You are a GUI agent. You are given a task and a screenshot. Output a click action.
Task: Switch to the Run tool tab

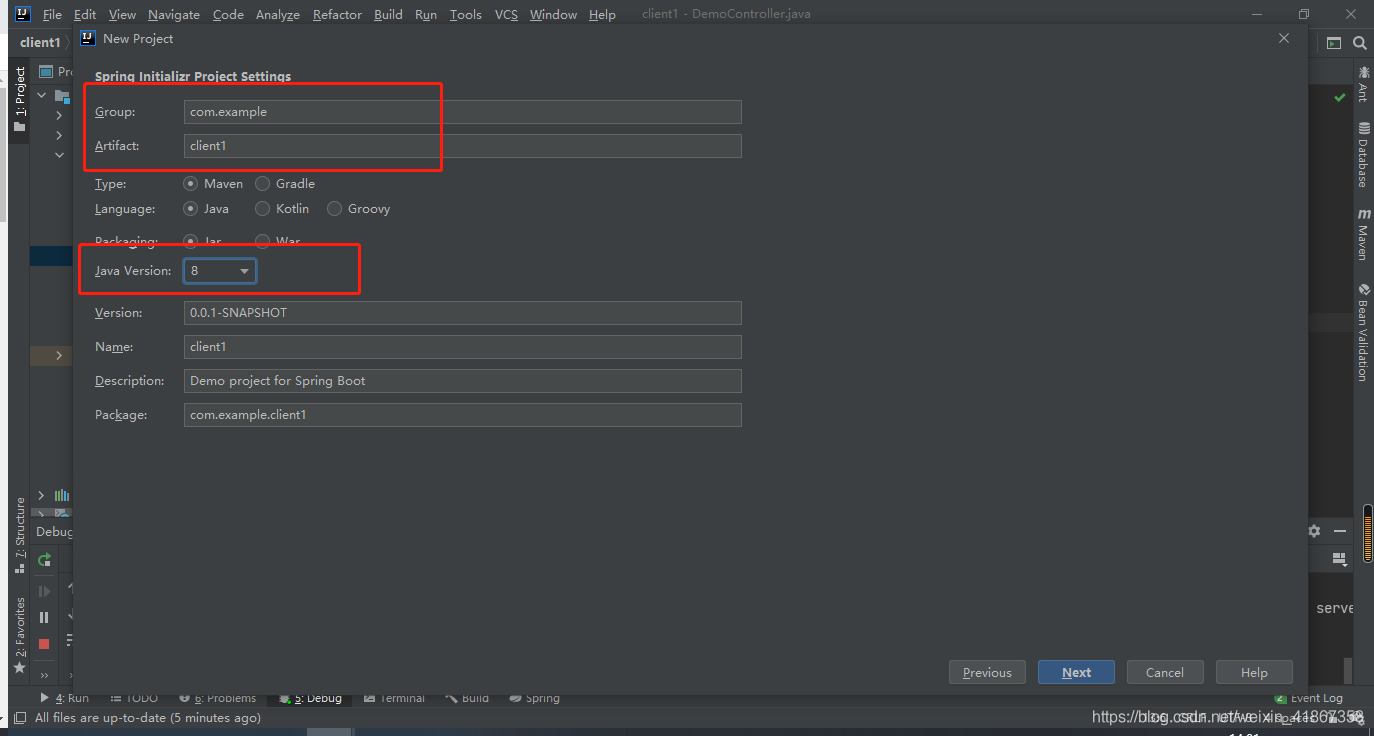coord(65,698)
